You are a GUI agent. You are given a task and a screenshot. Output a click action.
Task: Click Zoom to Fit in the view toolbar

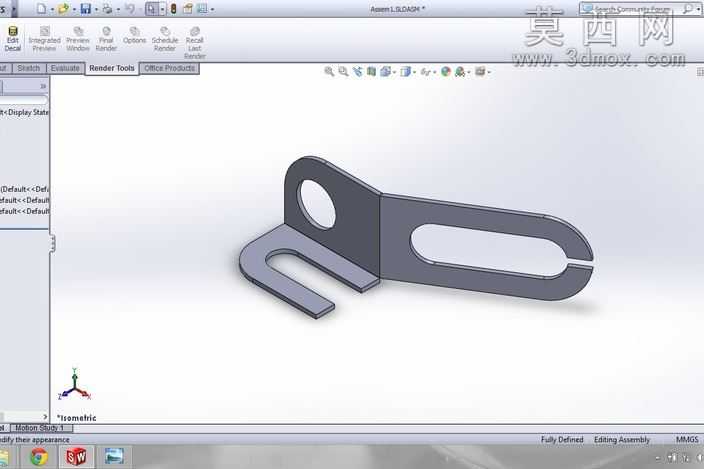329,71
